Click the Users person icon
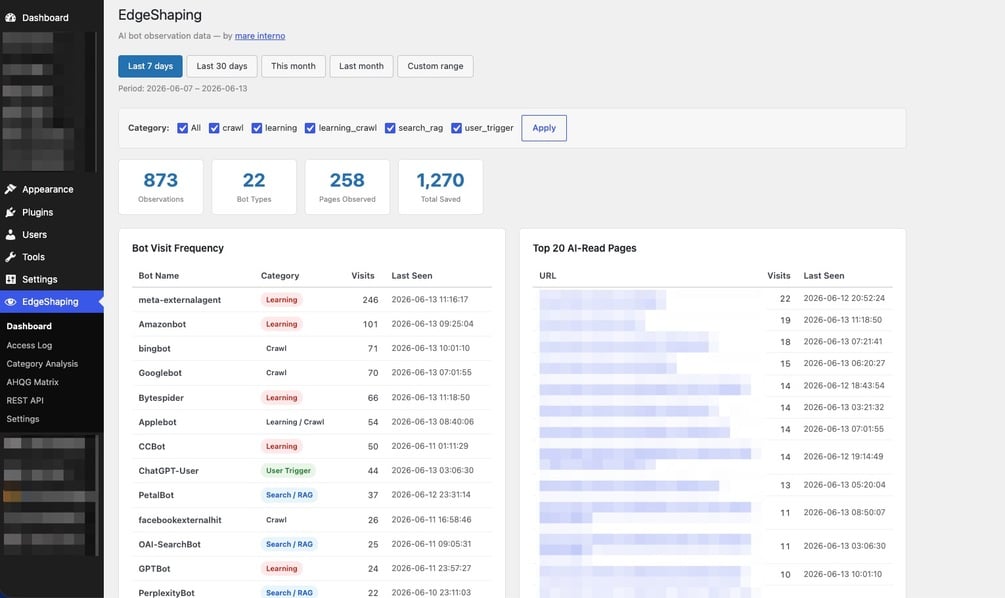The image size is (1005, 598). pyautogui.click(x=10, y=235)
